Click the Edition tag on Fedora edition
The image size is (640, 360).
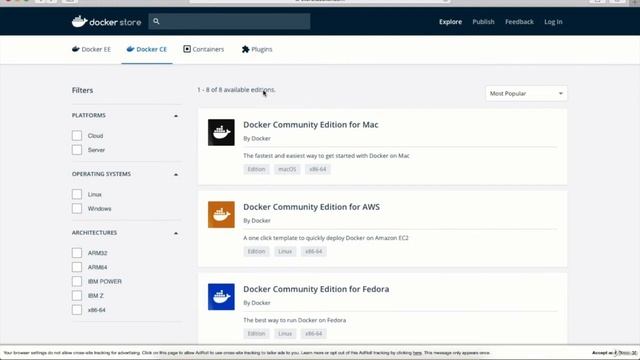point(256,334)
